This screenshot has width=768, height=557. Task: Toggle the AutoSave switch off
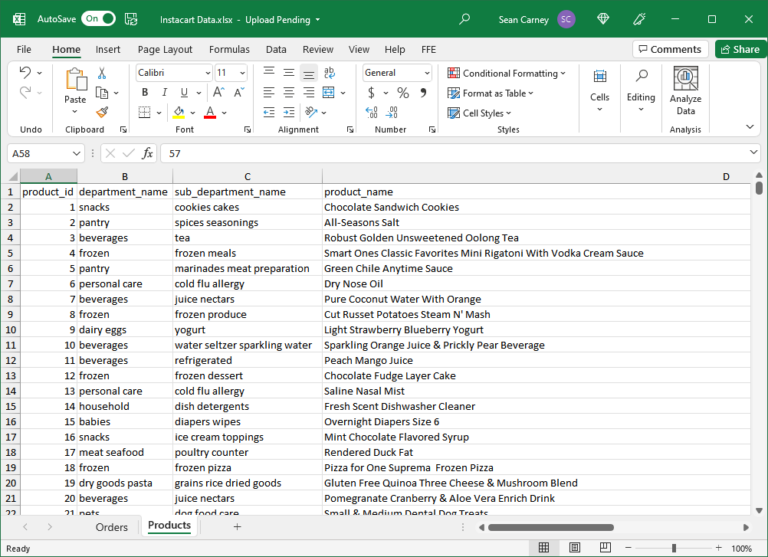click(98, 19)
